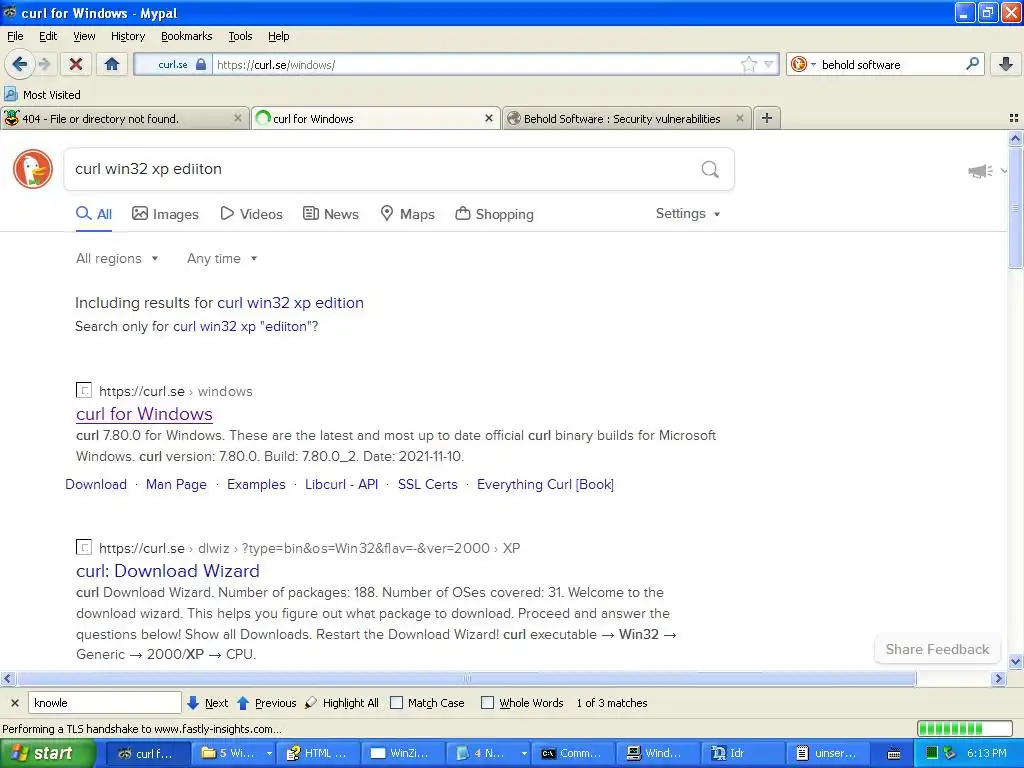The image size is (1024, 768).
Task: Open the SSL Certs sitelink
Action: click(x=428, y=485)
